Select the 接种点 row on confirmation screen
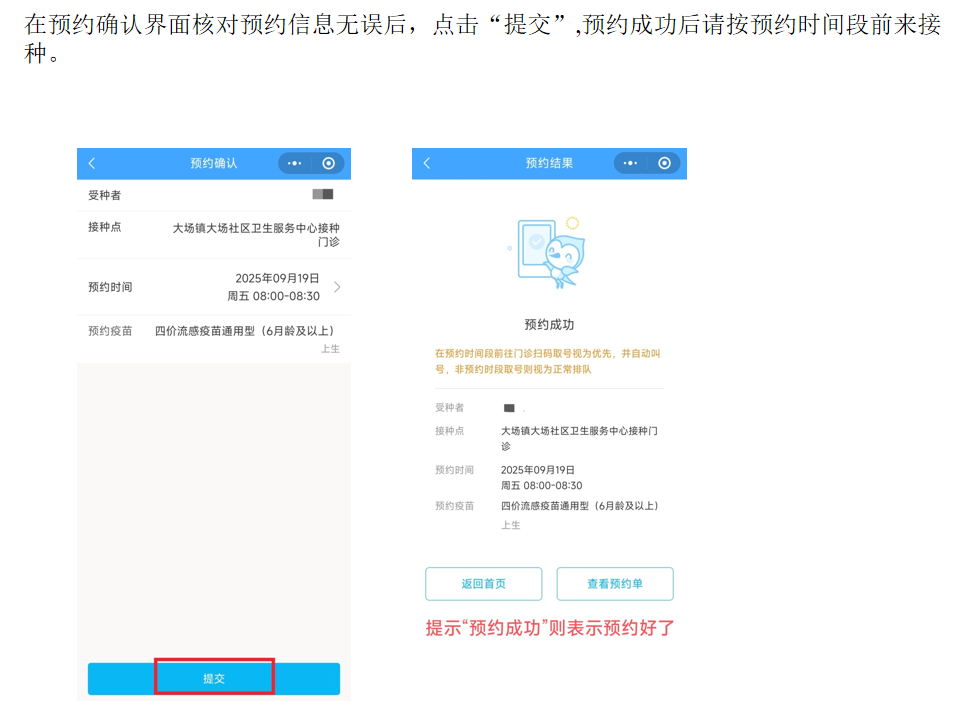 coord(213,234)
